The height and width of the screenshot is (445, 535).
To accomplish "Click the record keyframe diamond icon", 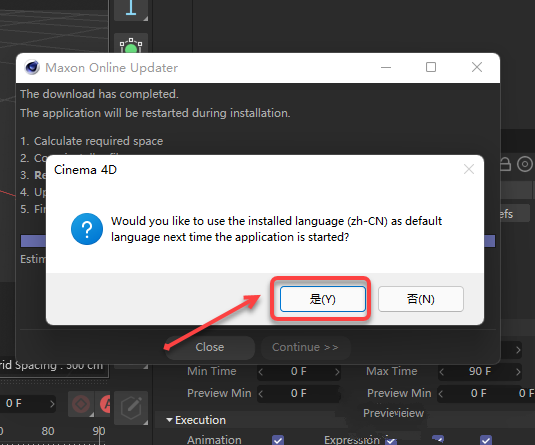I will (81, 404).
